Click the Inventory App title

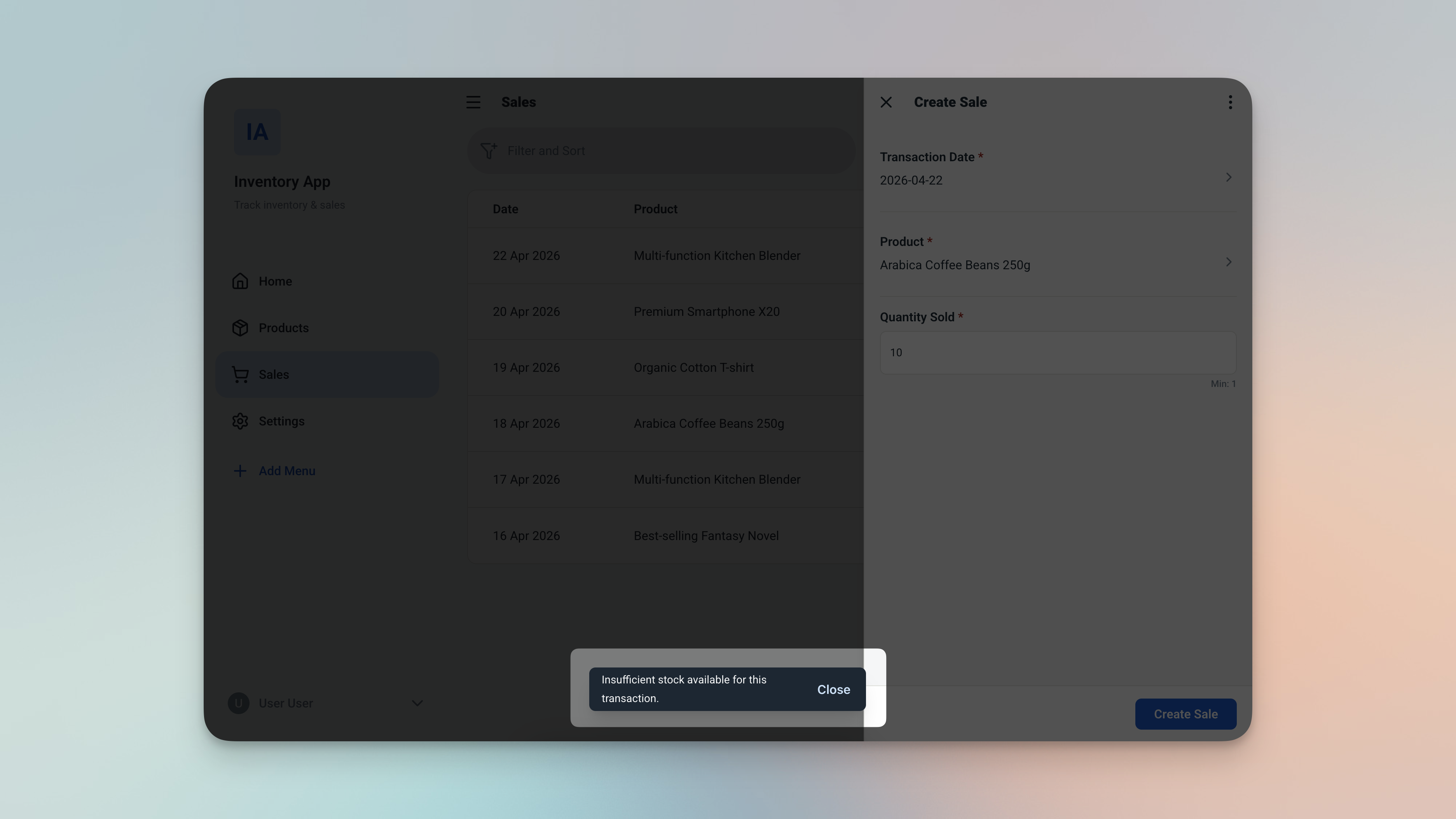point(282,182)
